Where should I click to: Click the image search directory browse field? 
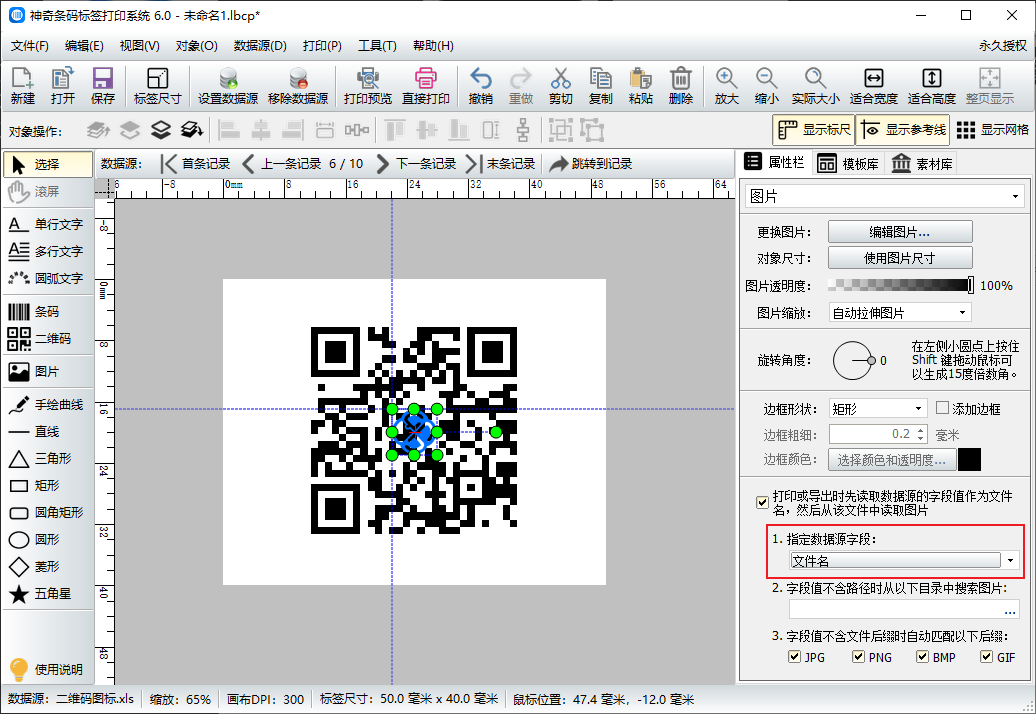coord(904,609)
